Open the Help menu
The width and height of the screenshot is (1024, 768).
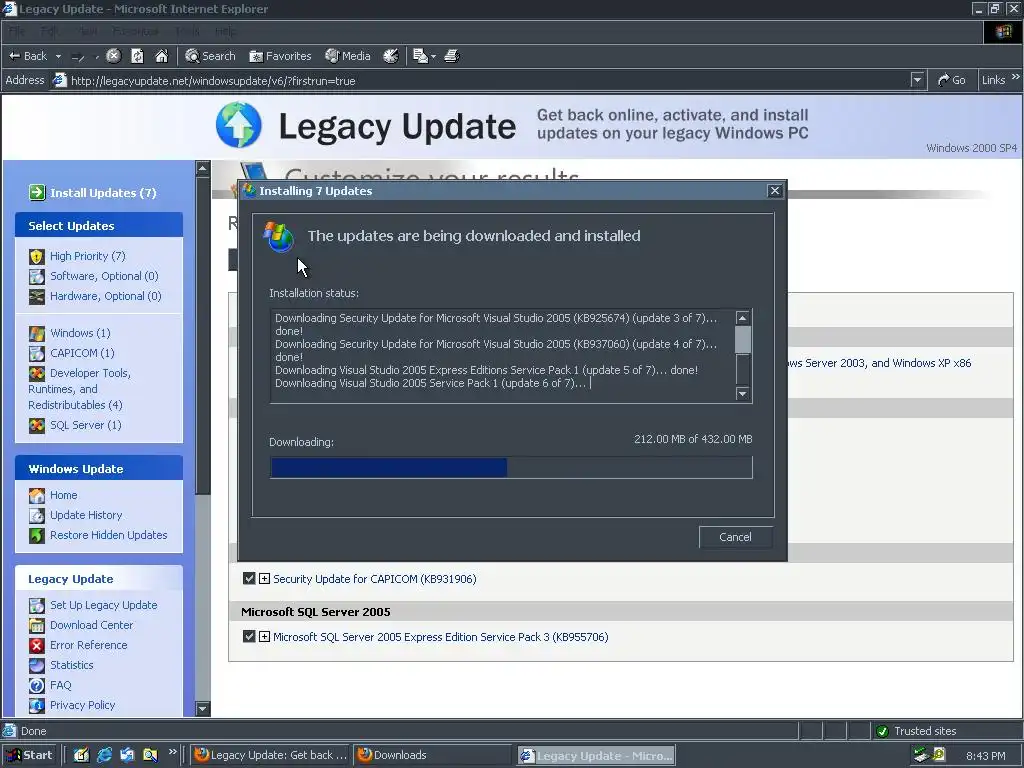pyautogui.click(x=226, y=31)
